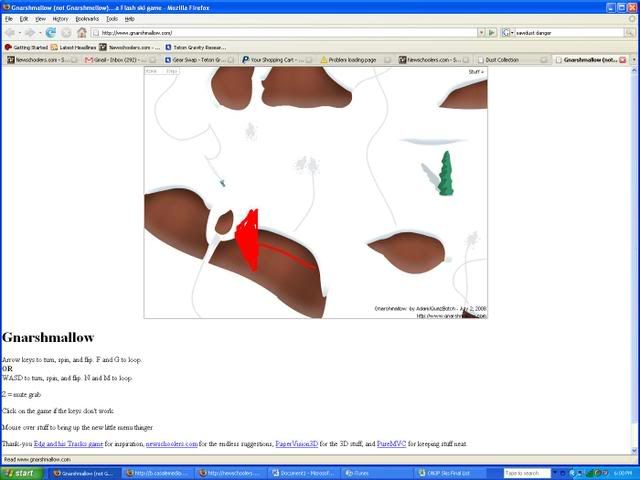Click the red skier trail in game

(x=248, y=238)
